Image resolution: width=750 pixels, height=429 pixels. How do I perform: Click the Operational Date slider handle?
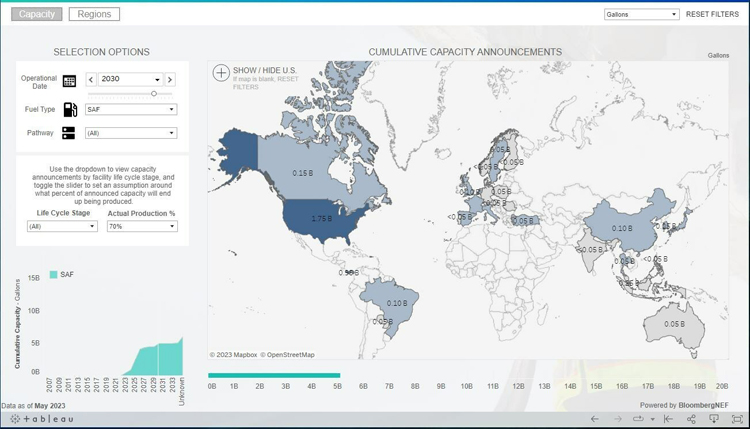tap(154, 94)
